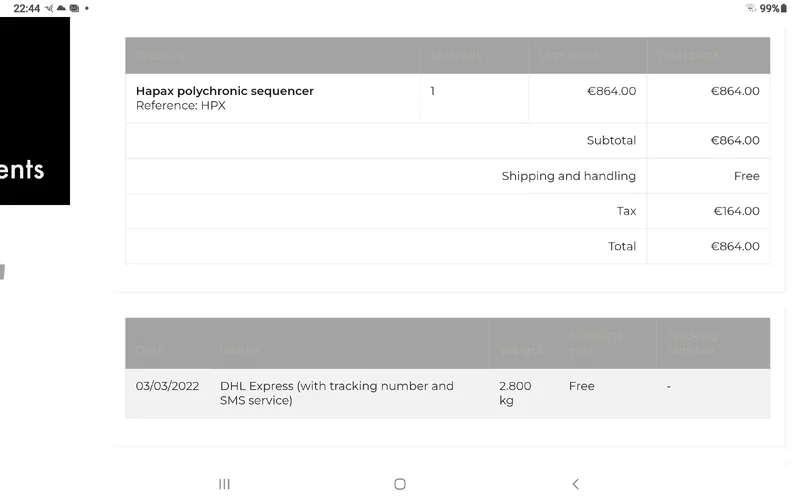Click the DHL Express carrier entry
Image resolution: width=800 pixels, height=500 pixels.
(x=337, y=393)
